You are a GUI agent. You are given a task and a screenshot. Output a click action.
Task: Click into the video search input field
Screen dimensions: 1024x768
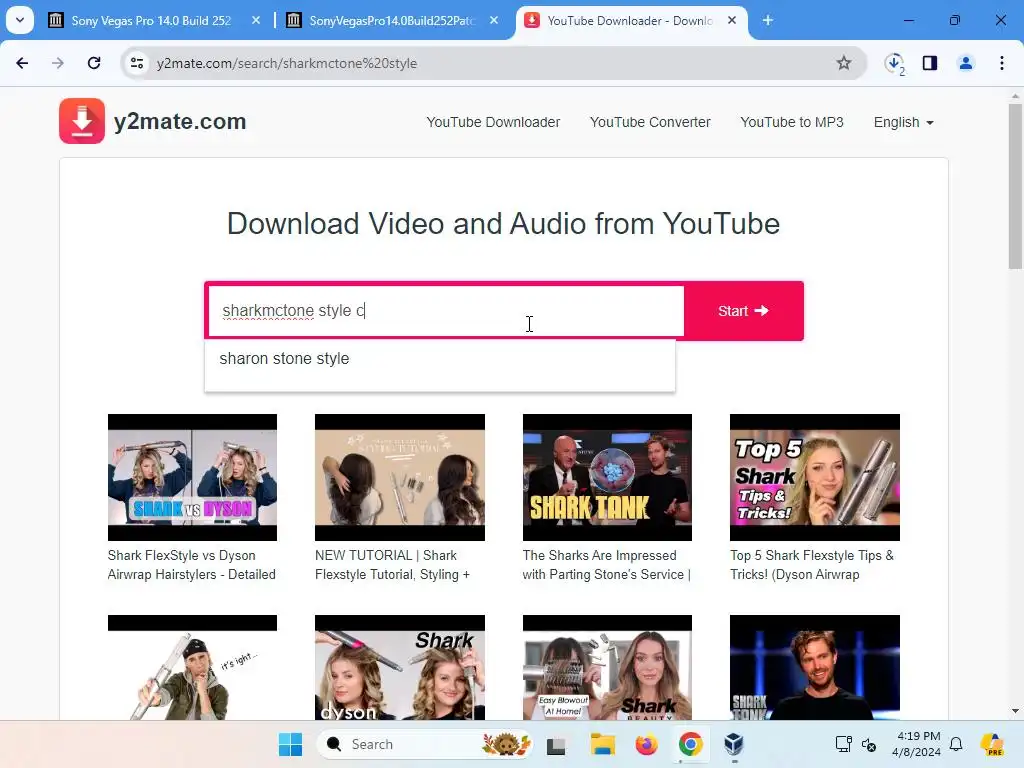pos(446,311)
